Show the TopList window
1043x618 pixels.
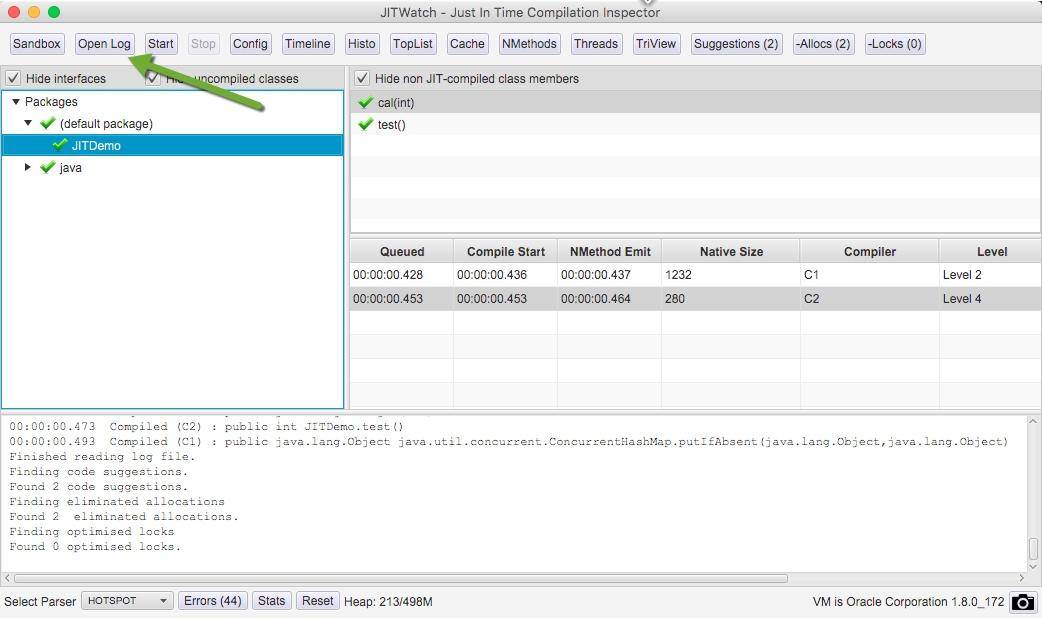click(x=413, y=44)
